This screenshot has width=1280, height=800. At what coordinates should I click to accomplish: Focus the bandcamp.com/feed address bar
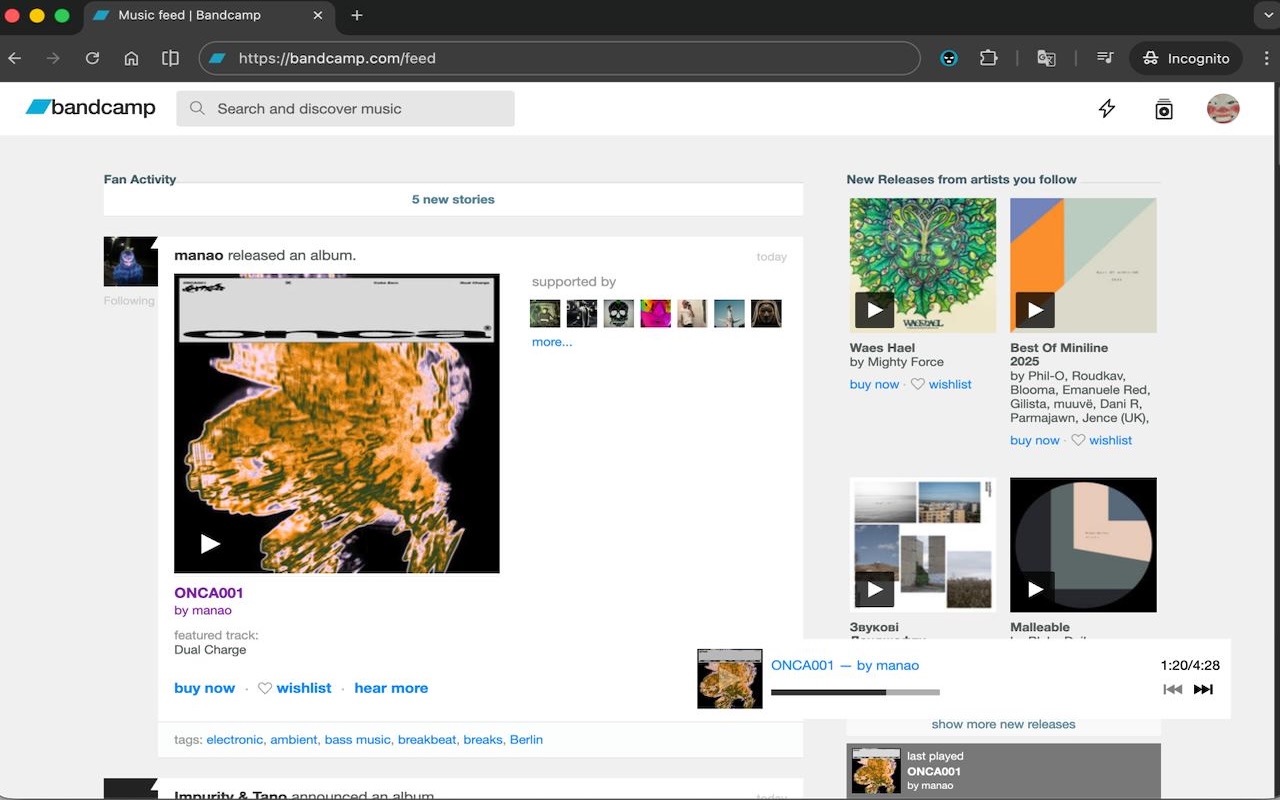point(559,58)
